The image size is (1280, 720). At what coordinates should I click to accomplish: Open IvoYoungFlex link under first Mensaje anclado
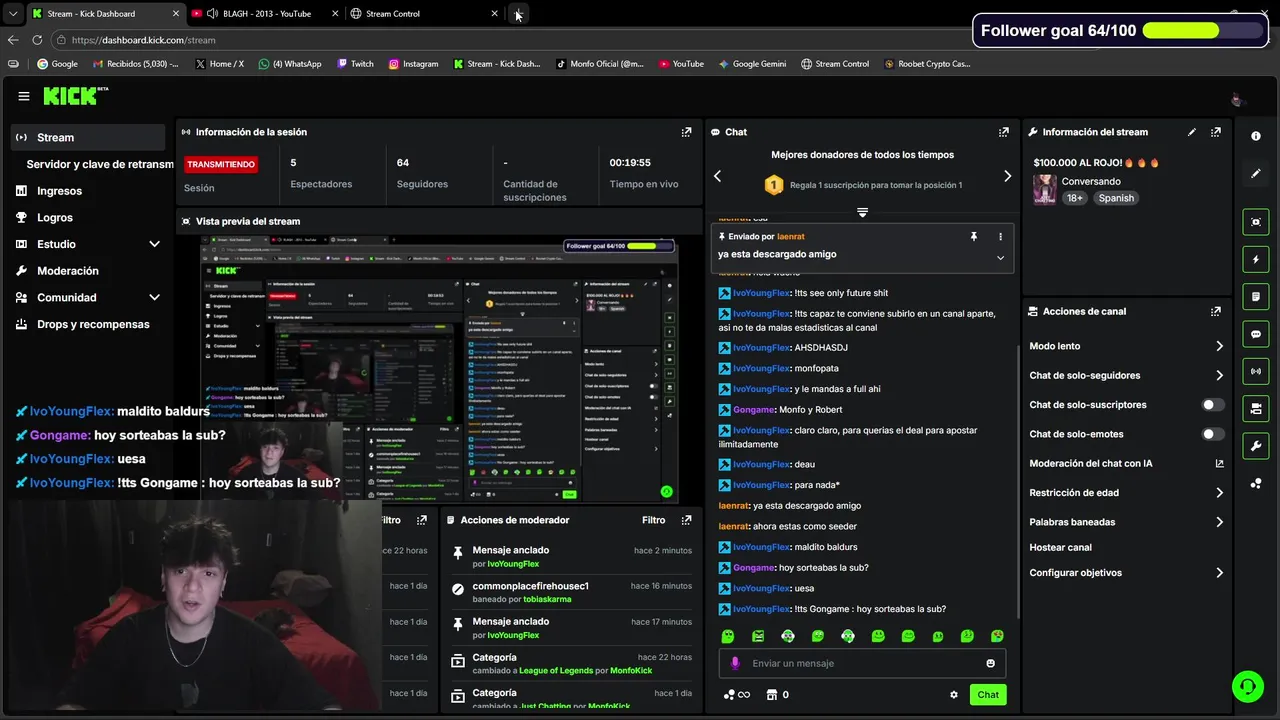(513, 564)
